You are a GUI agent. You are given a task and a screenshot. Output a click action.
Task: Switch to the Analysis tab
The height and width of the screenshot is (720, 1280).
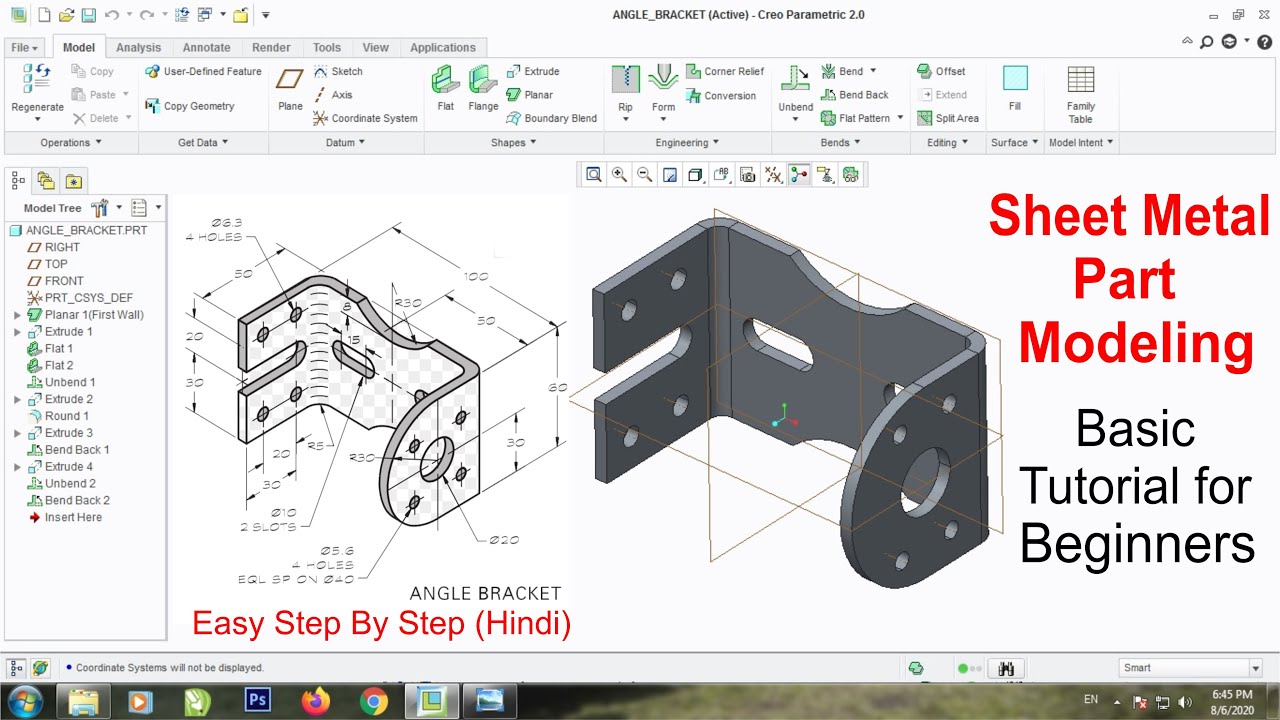coord(138,47)
